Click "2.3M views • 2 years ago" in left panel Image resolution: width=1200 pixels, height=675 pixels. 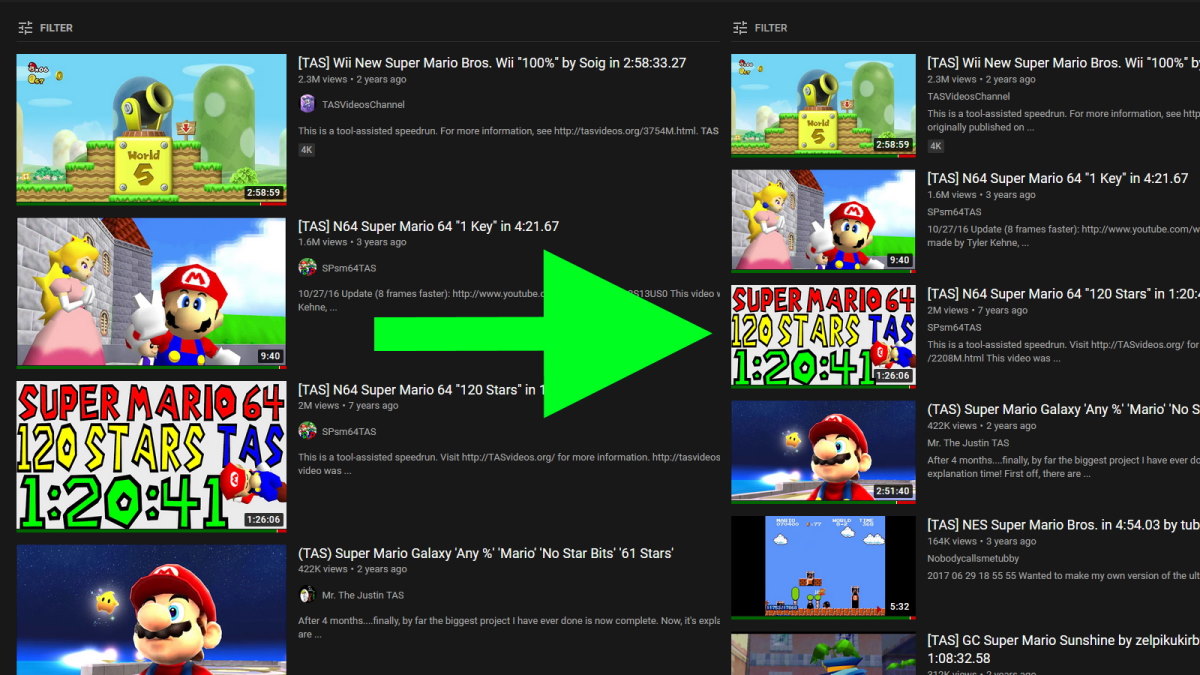click(x=352, y=79)
